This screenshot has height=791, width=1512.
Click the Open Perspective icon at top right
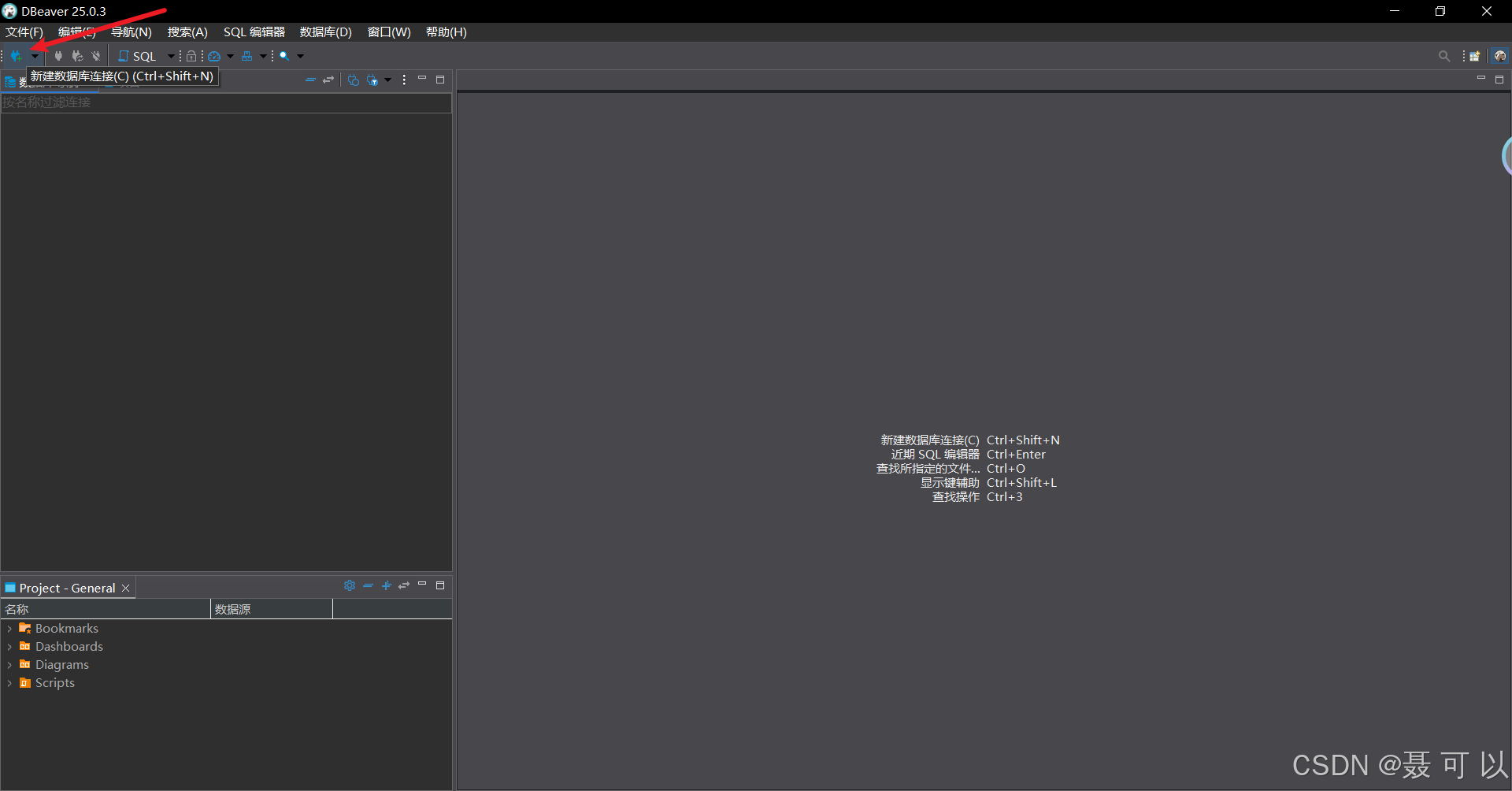coord(1475,56)
